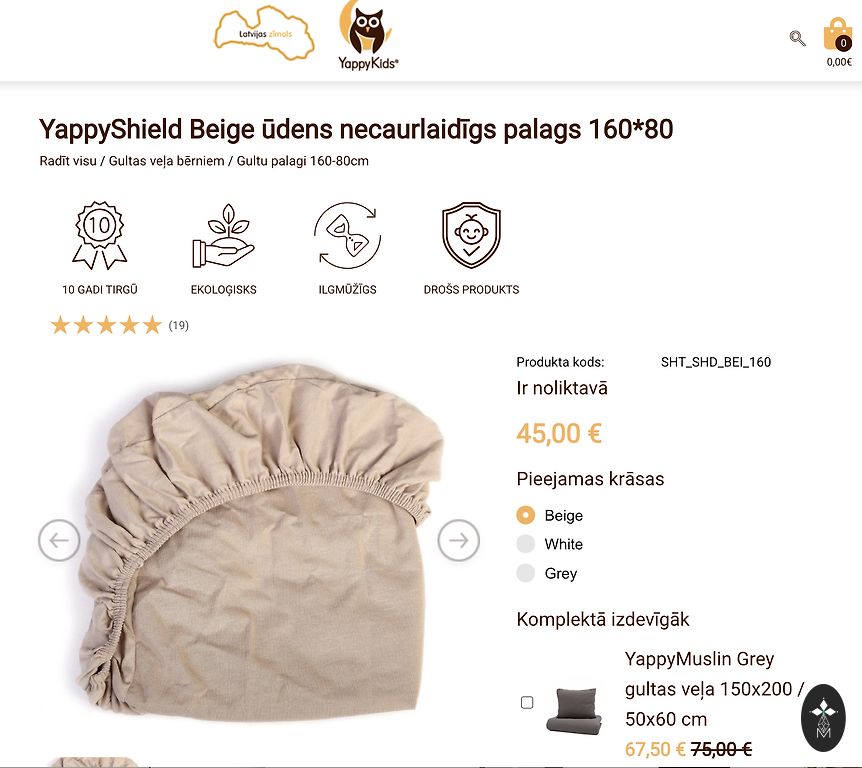The width and height of the screenshot is (862, 768).
Task: Click the Ilgmūžīgs hourglass icon
Action: pos(347,236)
